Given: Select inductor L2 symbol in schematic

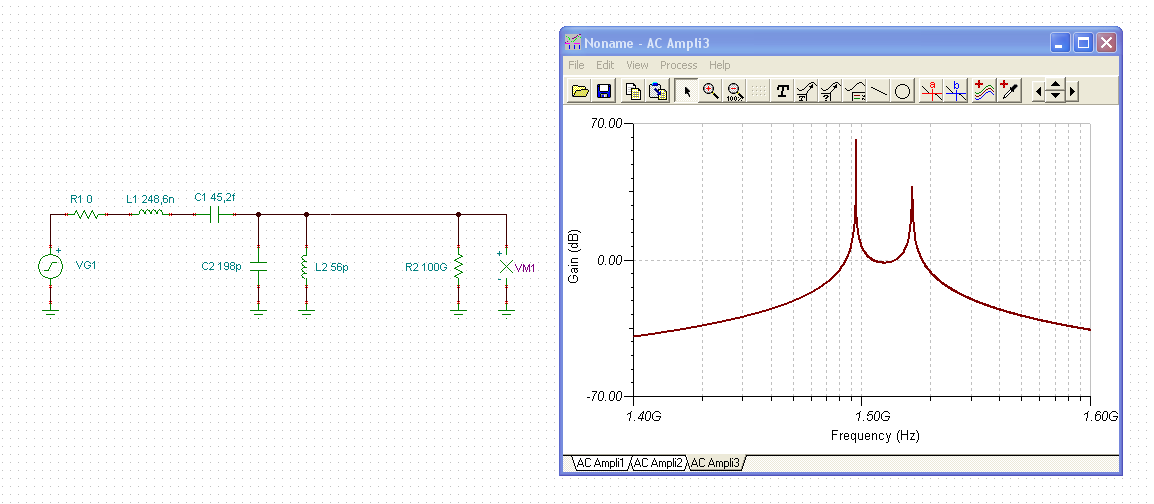Looking at the screenshot, I should pos(306,266).
